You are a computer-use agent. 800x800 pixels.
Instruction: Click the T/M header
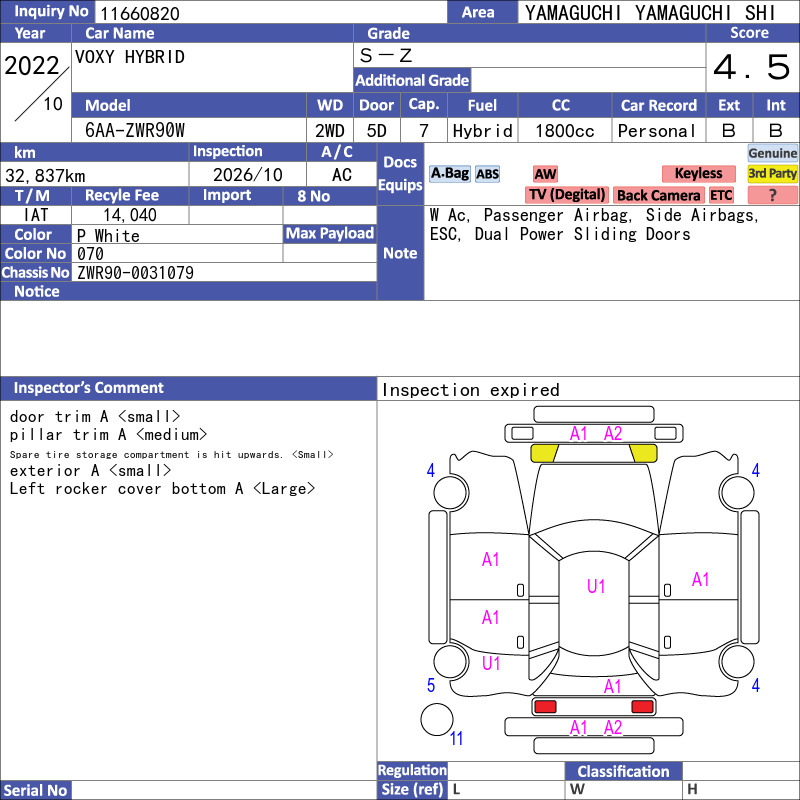[x=36, y=195]
